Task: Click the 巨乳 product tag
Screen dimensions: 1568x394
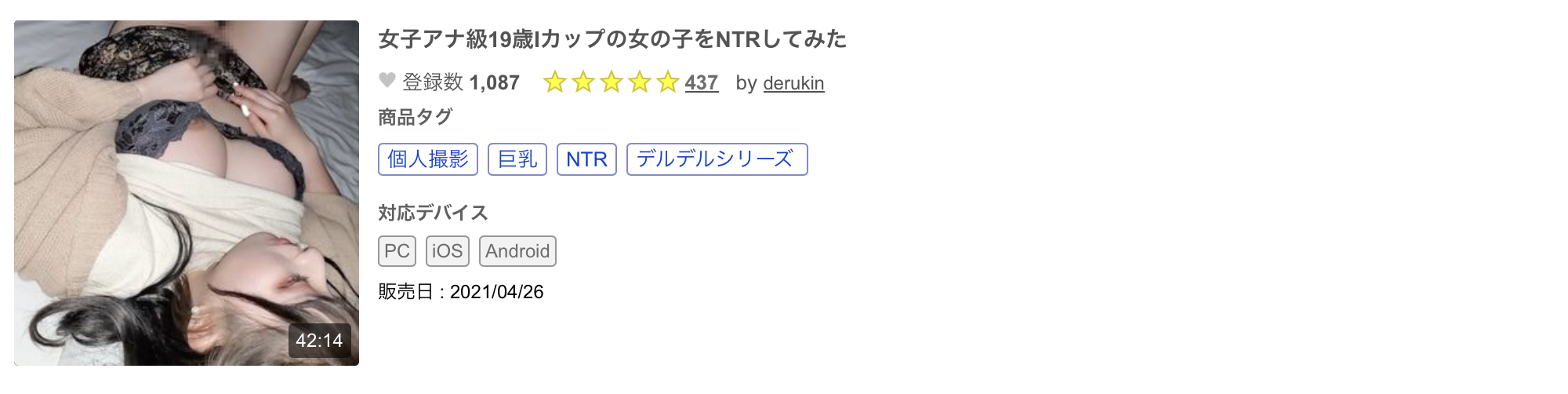Action: tap(517, 159)
